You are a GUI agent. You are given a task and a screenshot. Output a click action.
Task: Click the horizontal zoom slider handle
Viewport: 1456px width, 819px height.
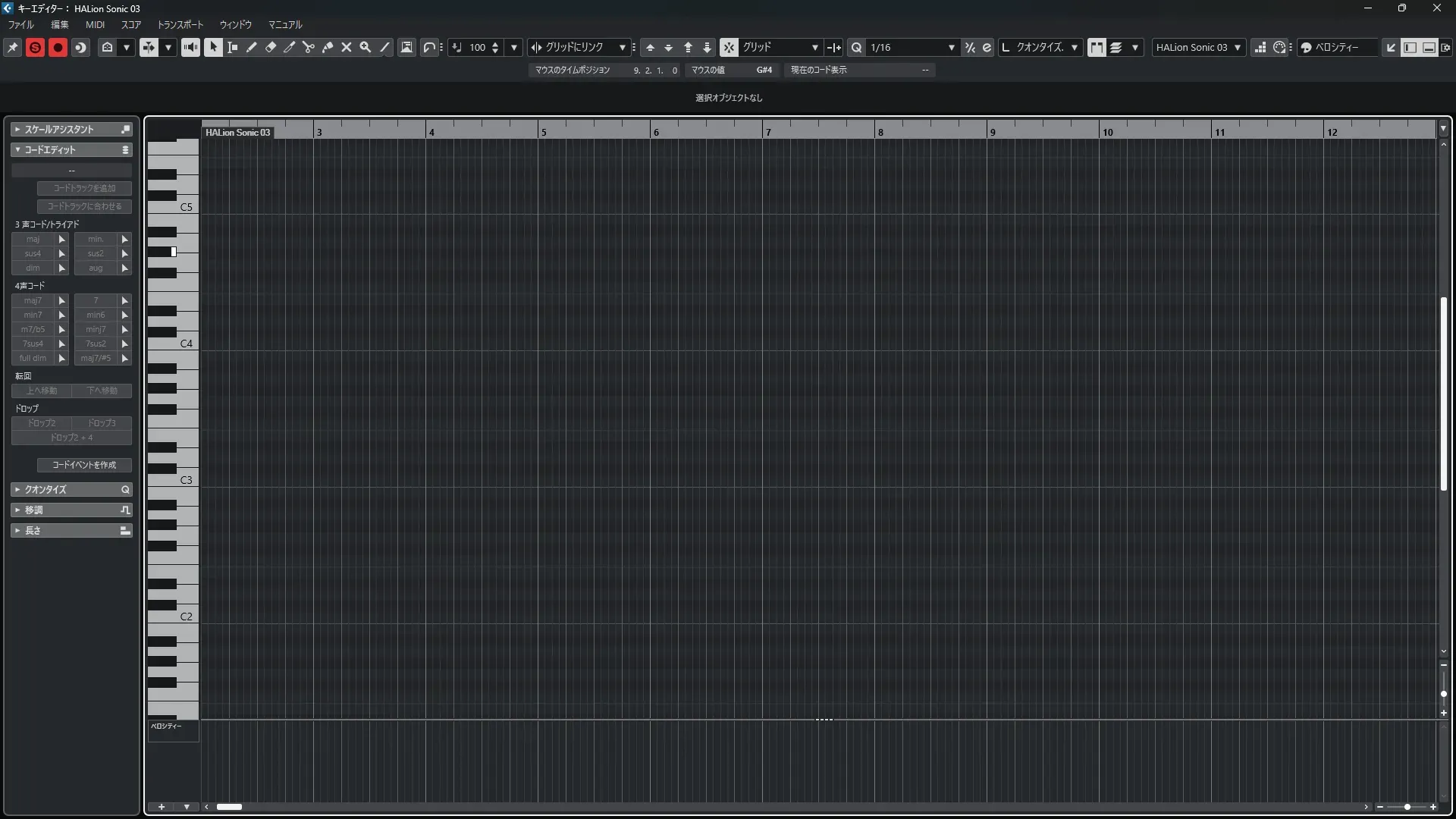(x=1407, y=807)
